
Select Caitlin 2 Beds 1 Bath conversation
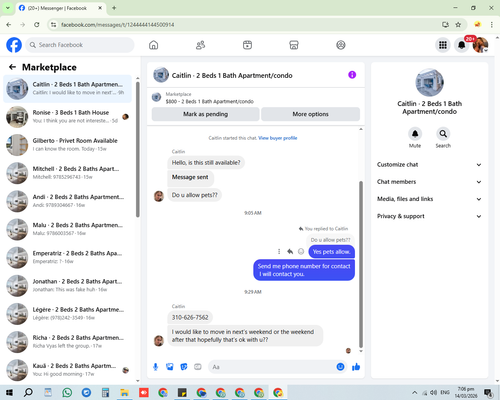tap(67, 89)
